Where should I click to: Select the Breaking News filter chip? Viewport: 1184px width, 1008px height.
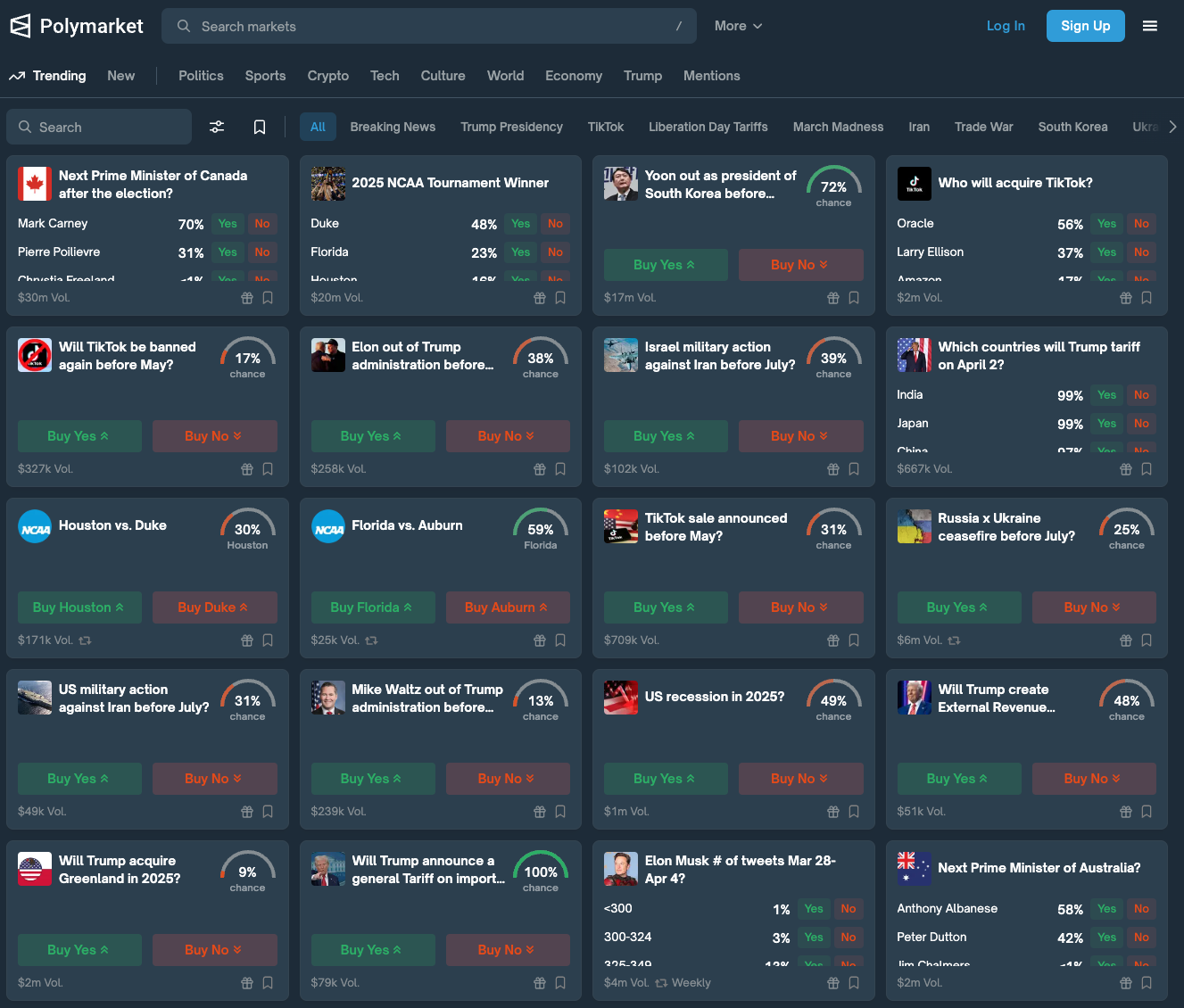coord(393,127)
